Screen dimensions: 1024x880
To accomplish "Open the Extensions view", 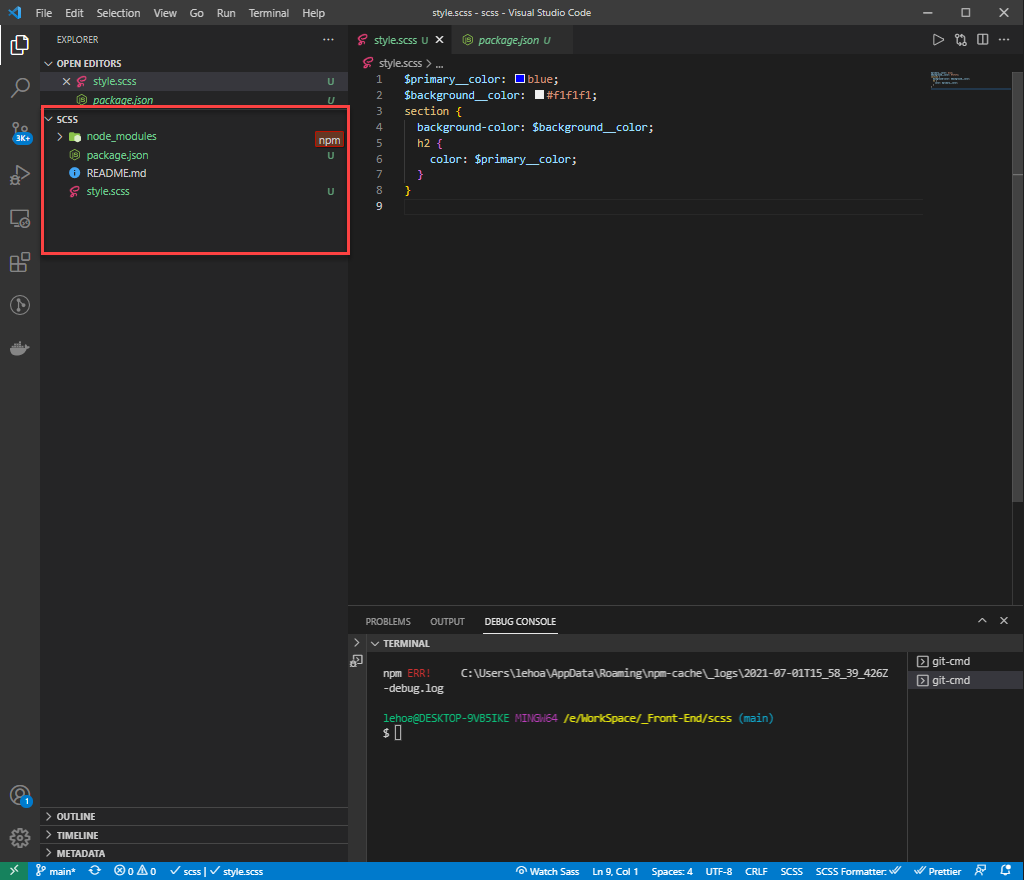I will [x=20, y=262].
